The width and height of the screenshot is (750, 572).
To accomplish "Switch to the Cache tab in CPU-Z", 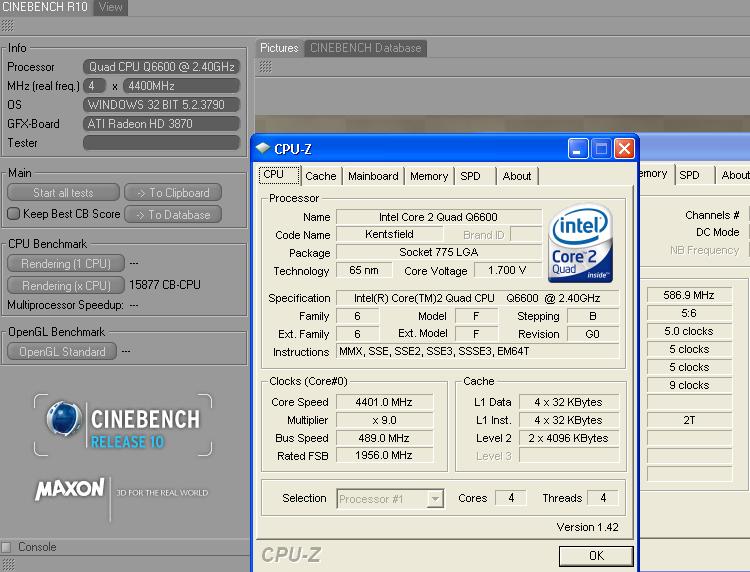I will pos(321,176).
